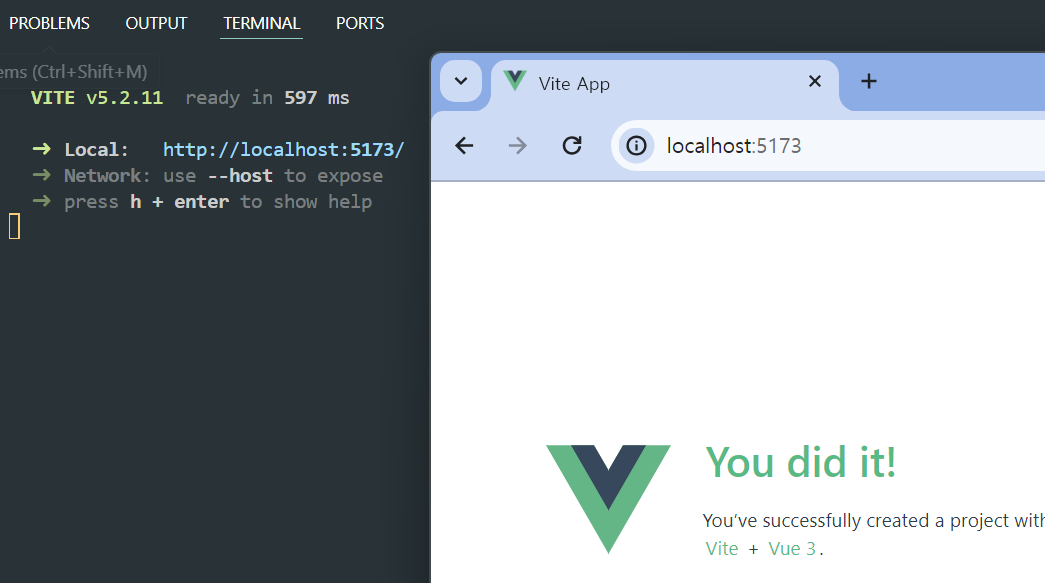This screenshot has height=583, width=1045.
Task: Click the '--host' text in Network line
Action: pos(240,176)
